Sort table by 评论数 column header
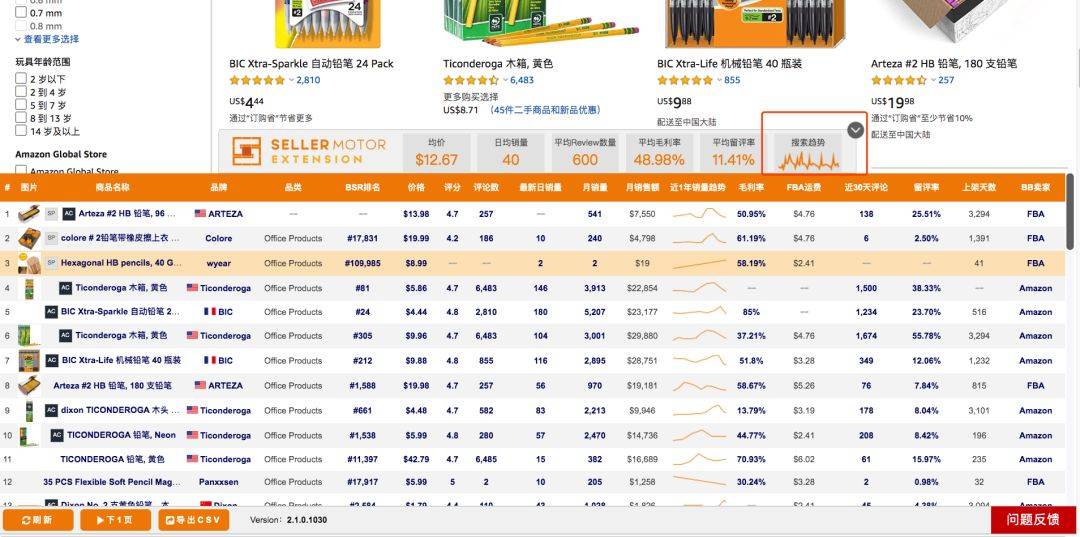1080x537 pixels. pyautogui.click(x=486, y=187)
